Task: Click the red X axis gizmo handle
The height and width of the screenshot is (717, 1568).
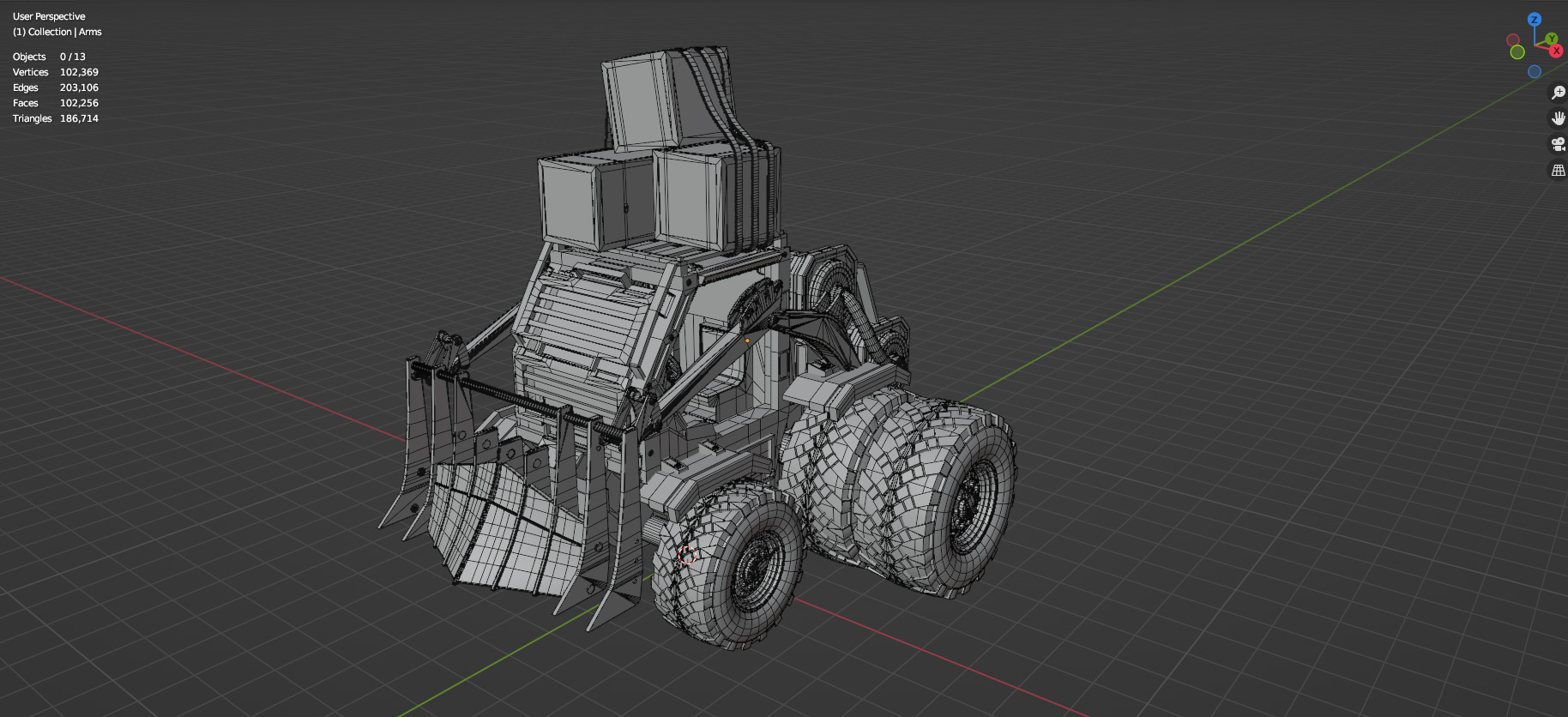Action: (x=1556, y=51)
